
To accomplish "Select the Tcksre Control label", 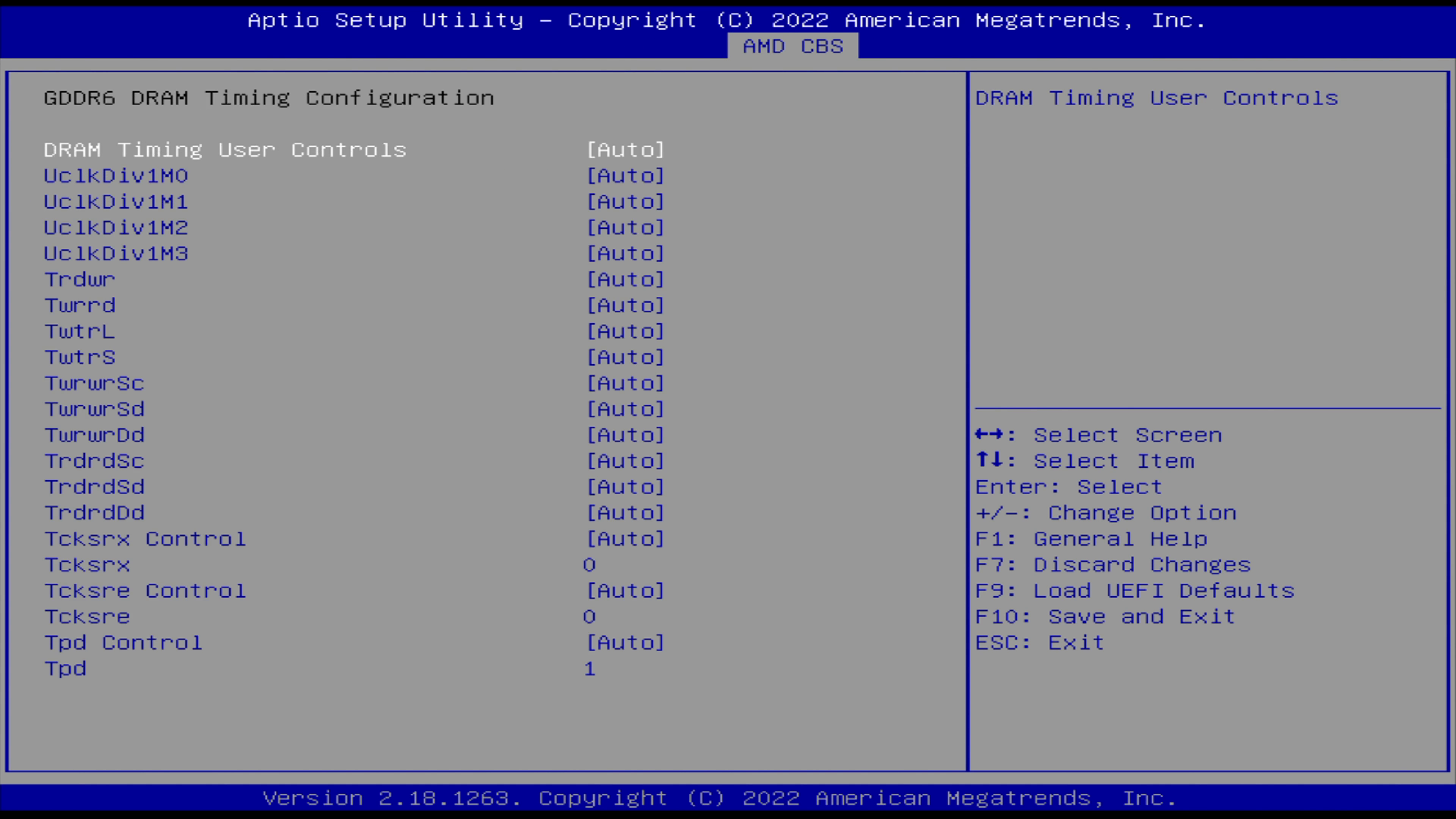I will click(x=145, y=591).
